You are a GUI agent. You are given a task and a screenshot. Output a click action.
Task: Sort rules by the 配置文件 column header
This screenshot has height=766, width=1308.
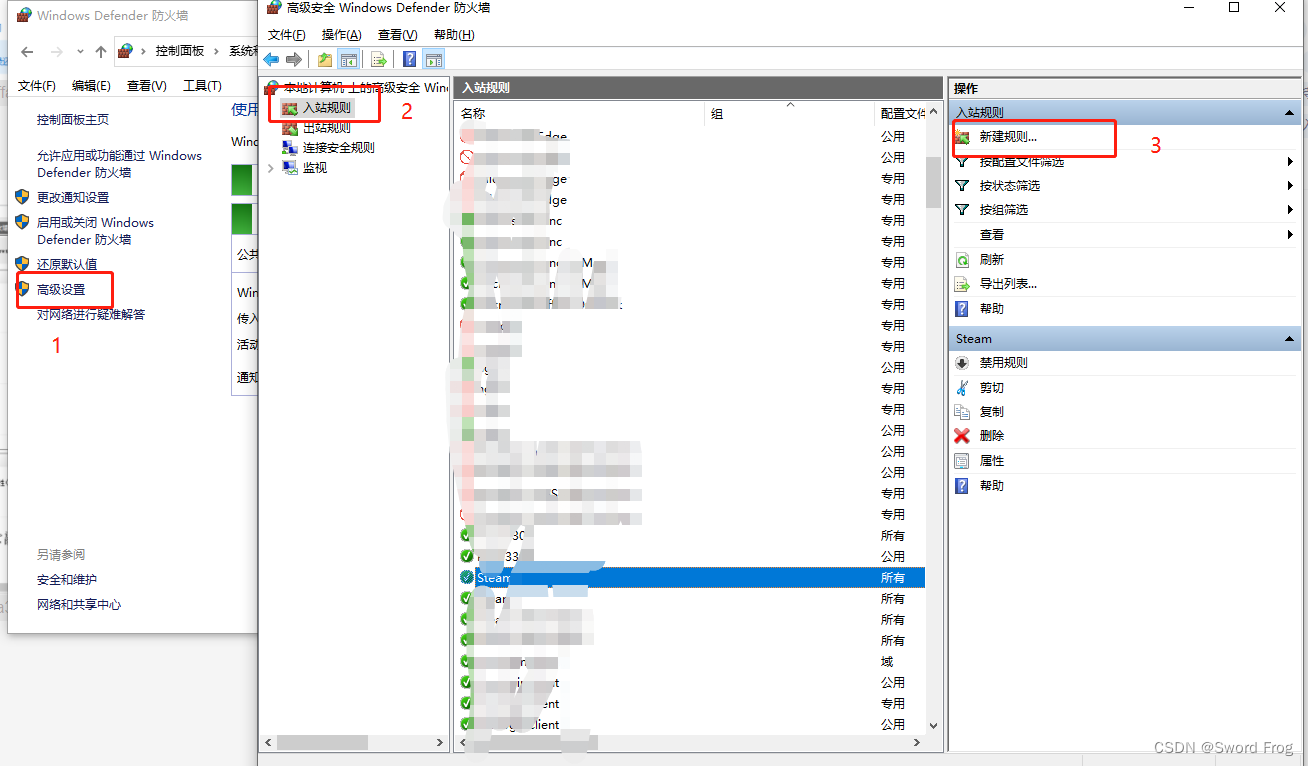(x=900, y=114)
